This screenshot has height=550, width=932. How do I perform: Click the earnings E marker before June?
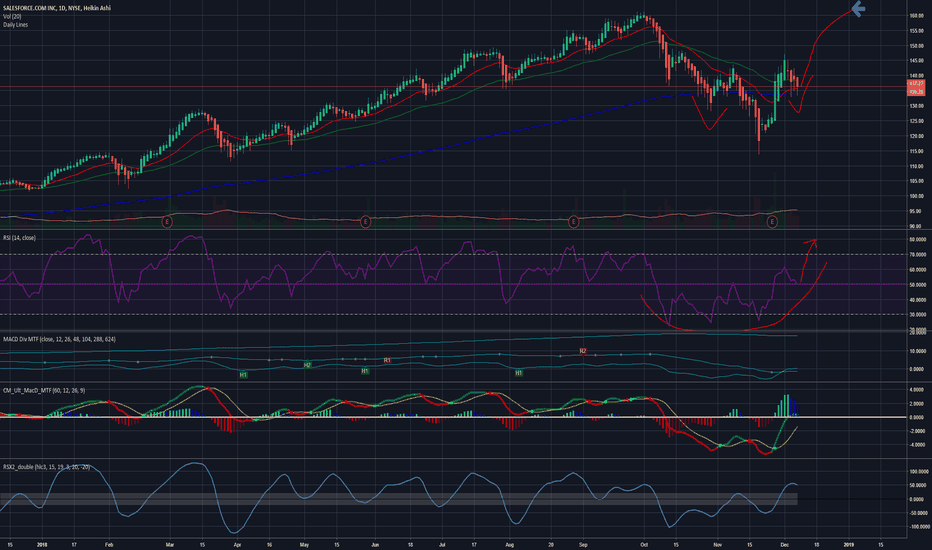[x=365, y=222]
